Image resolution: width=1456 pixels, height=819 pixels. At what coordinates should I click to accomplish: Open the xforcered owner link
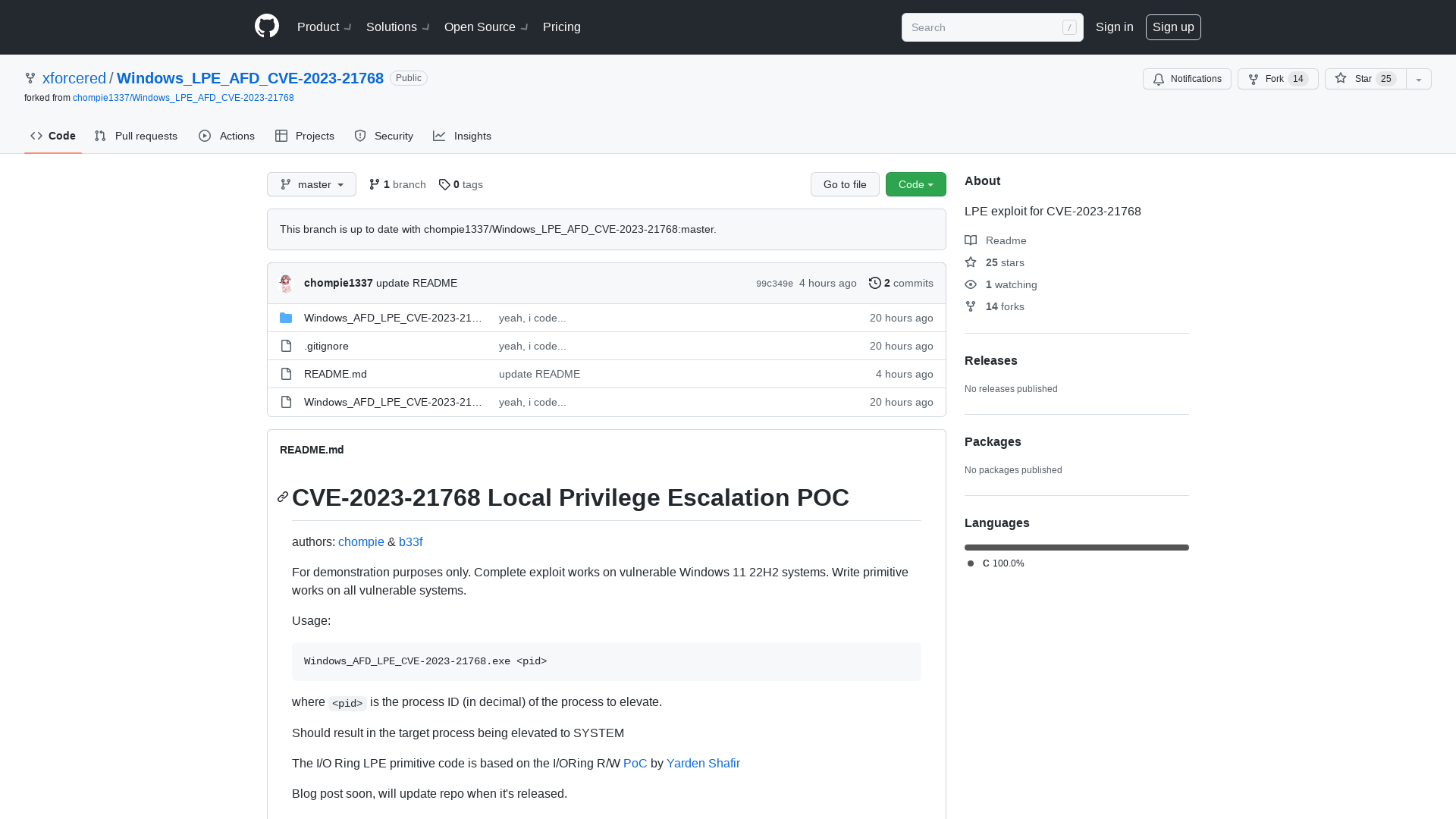74,78
